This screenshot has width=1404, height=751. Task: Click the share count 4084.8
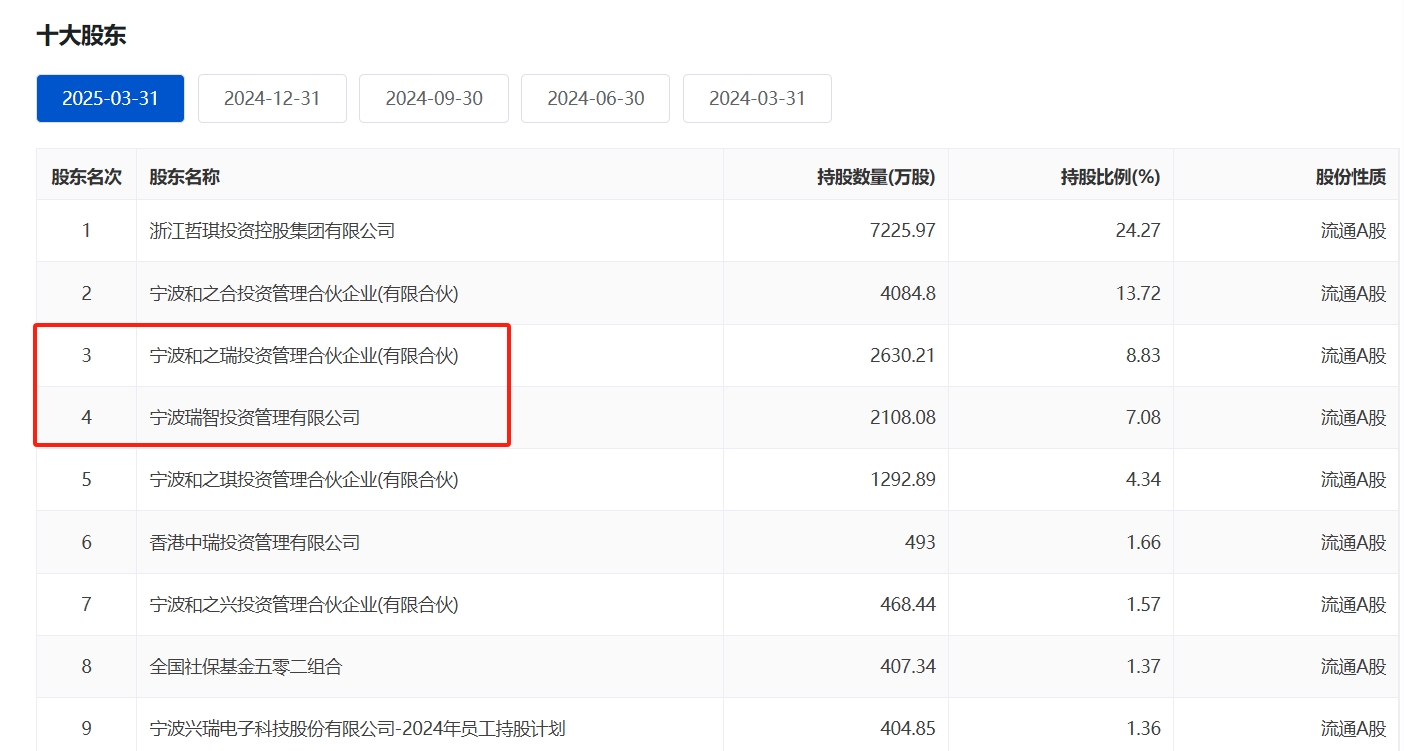[x=908, y=293]
